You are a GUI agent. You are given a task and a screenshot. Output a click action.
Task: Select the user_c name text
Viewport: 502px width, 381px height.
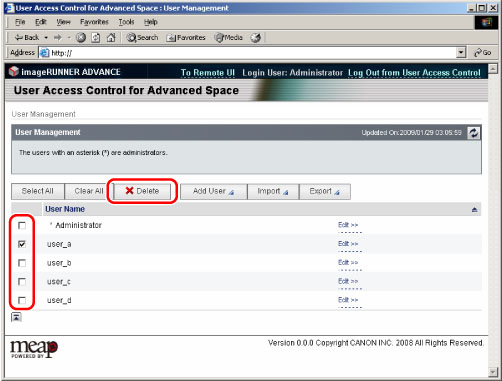pos(59,282)
